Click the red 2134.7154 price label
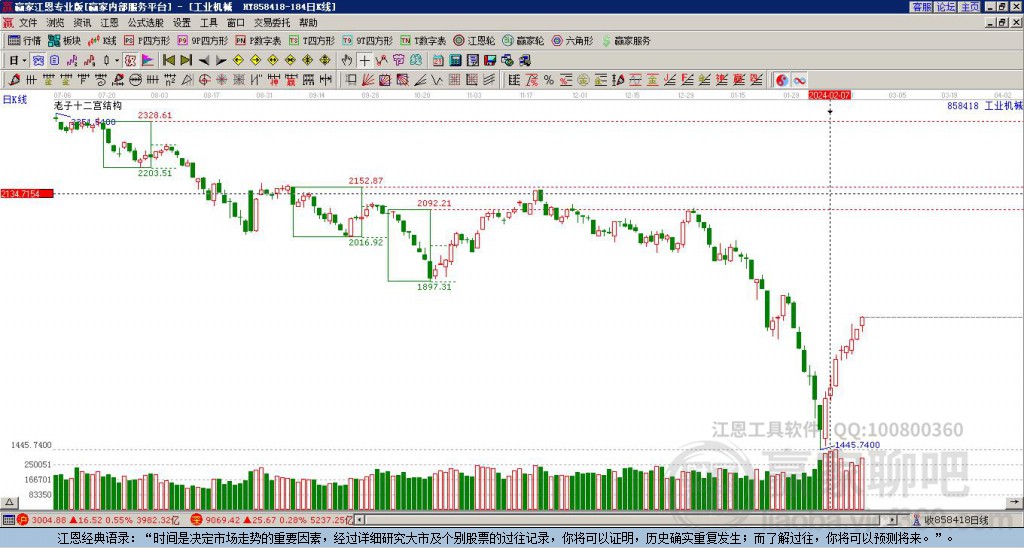The image size is (1024, 548). tap(27, 194)
